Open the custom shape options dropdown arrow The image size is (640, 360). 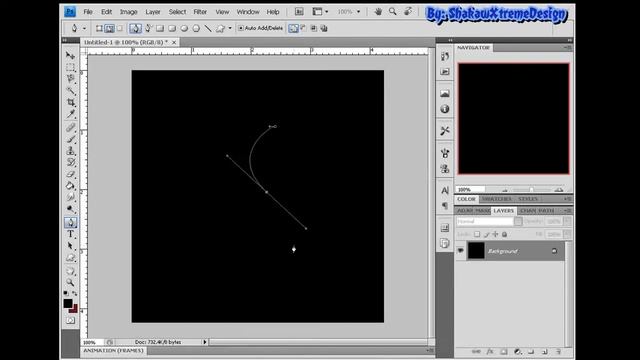click(230, 28)
